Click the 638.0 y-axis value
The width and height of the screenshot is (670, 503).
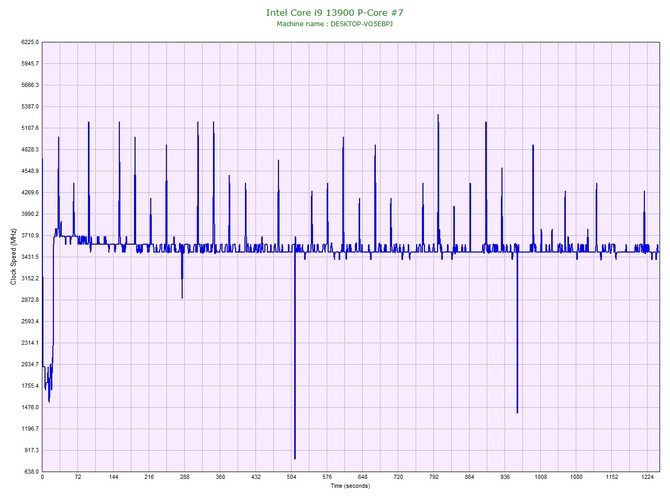(31, 472)
